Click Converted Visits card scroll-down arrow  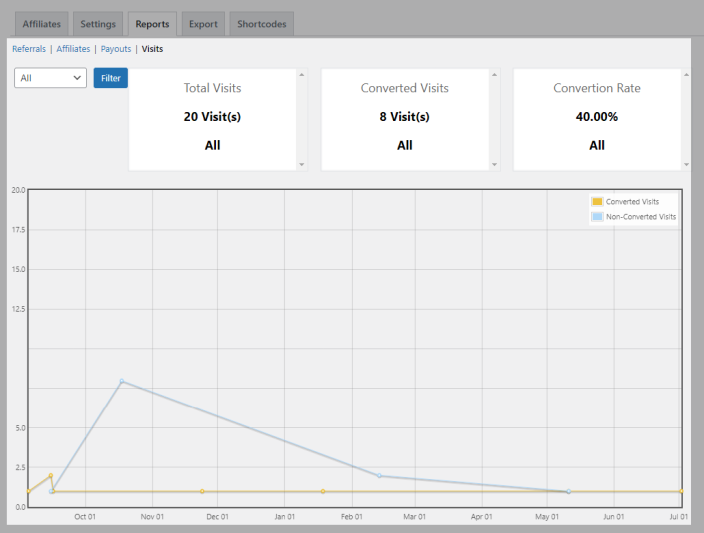494,165
